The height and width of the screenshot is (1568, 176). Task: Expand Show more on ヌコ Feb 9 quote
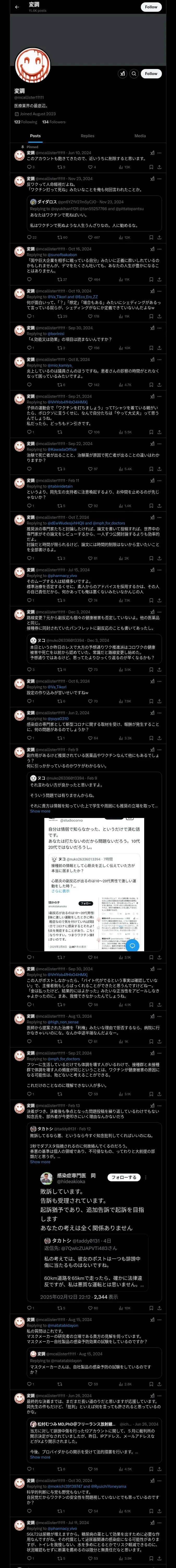(40, 811)
